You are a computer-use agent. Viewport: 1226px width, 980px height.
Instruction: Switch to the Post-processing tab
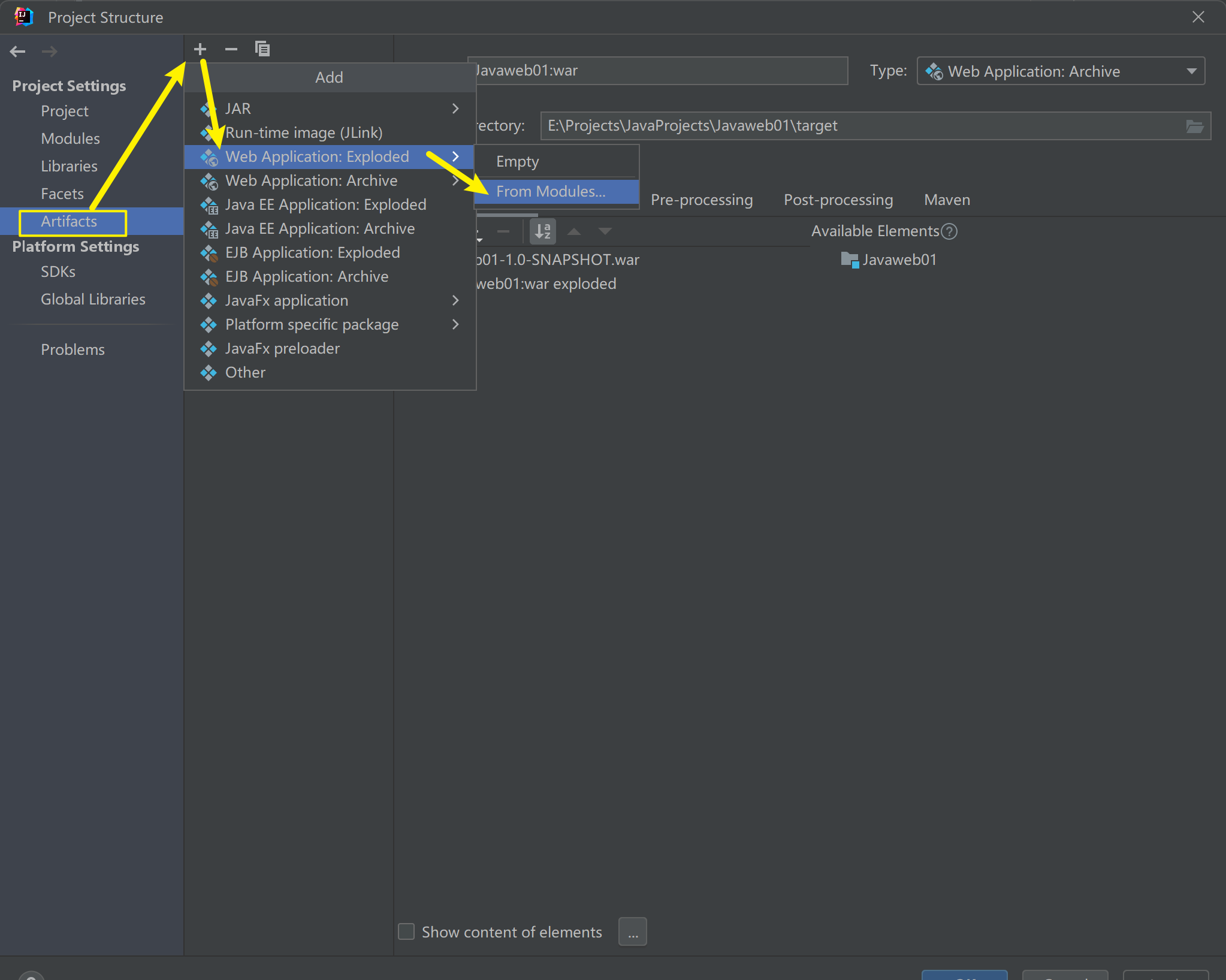(838, 200)
